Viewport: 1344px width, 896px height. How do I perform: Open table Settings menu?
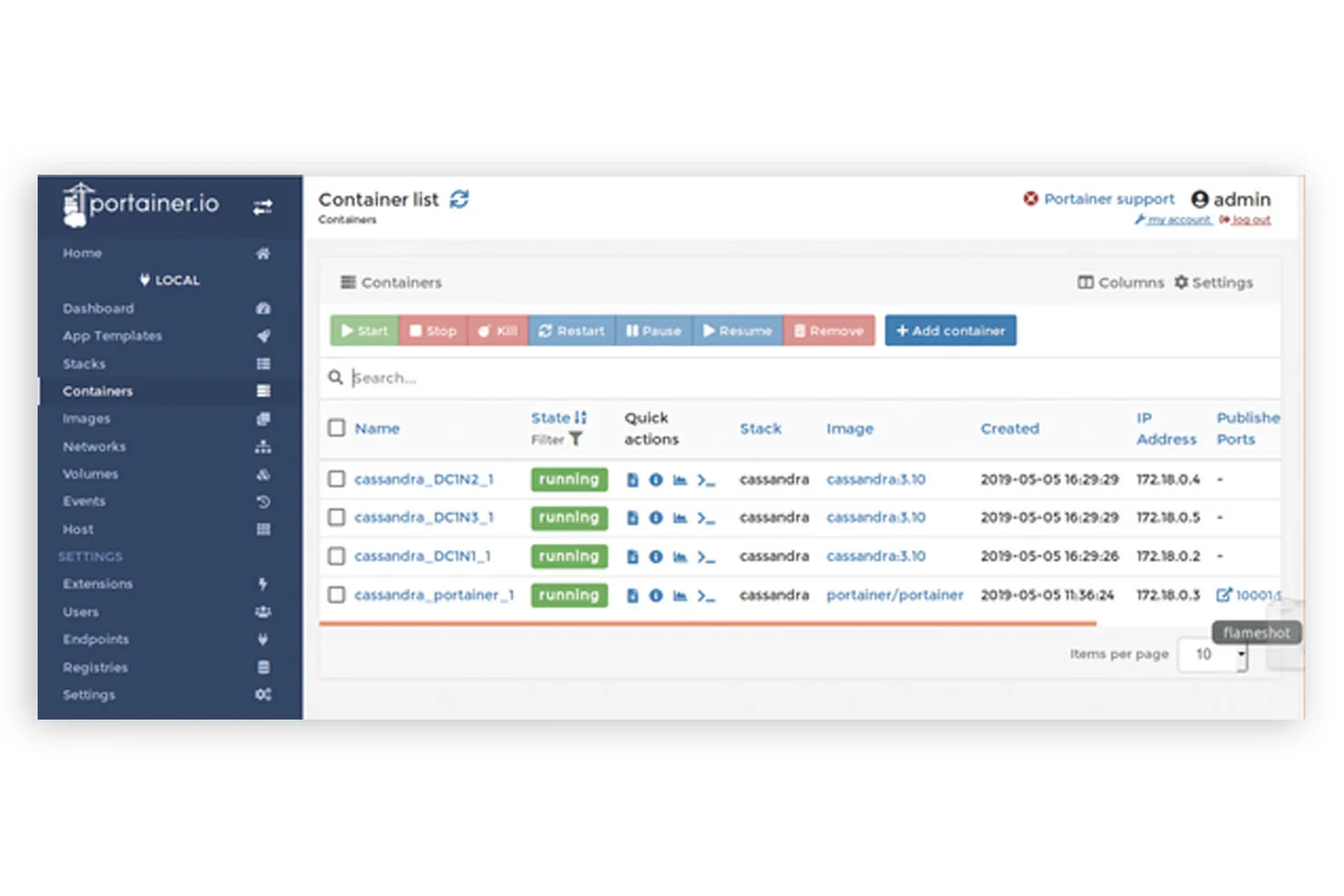1213,282
